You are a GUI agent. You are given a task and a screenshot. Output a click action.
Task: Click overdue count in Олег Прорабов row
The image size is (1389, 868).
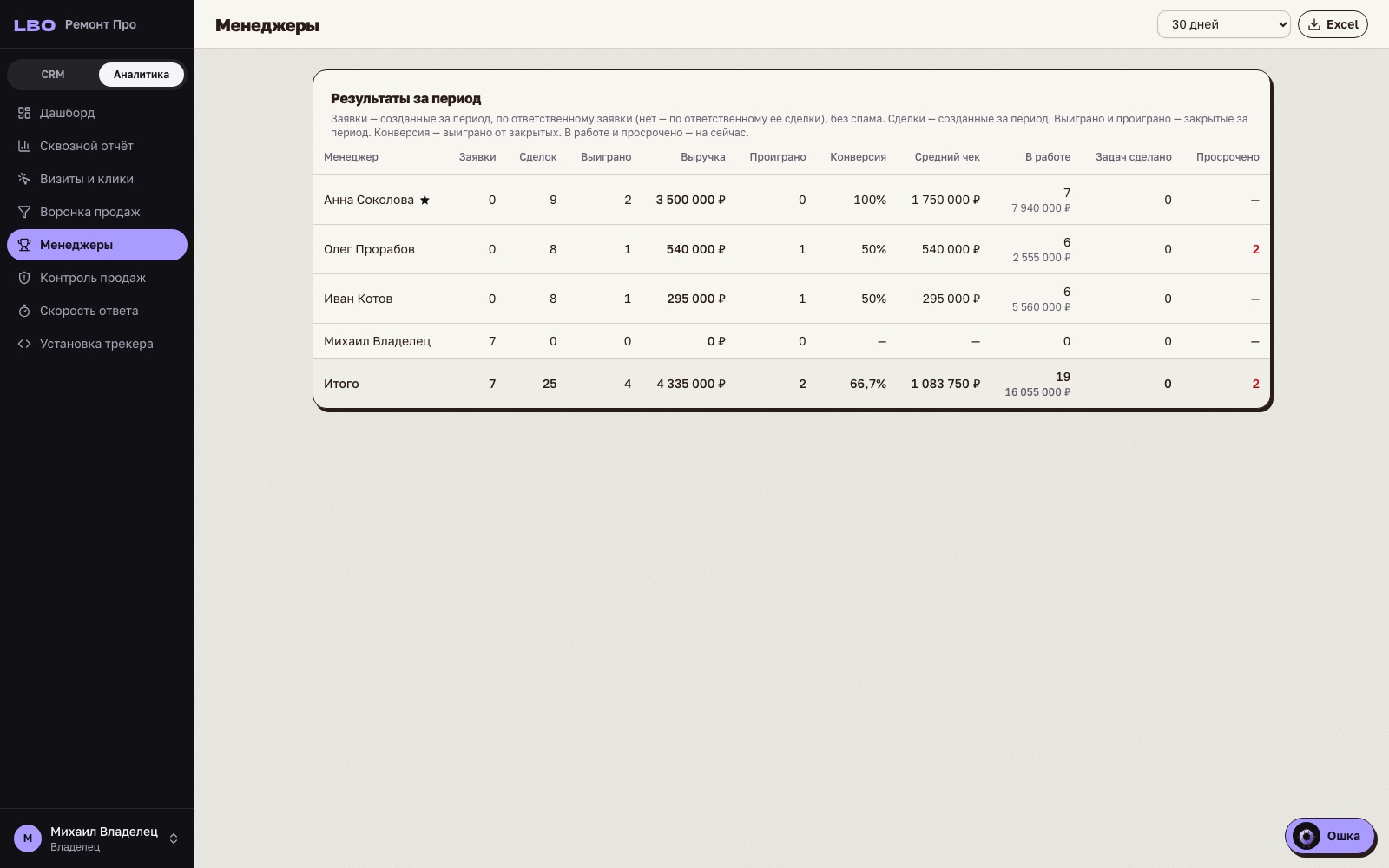click(x=1255, y=249)
